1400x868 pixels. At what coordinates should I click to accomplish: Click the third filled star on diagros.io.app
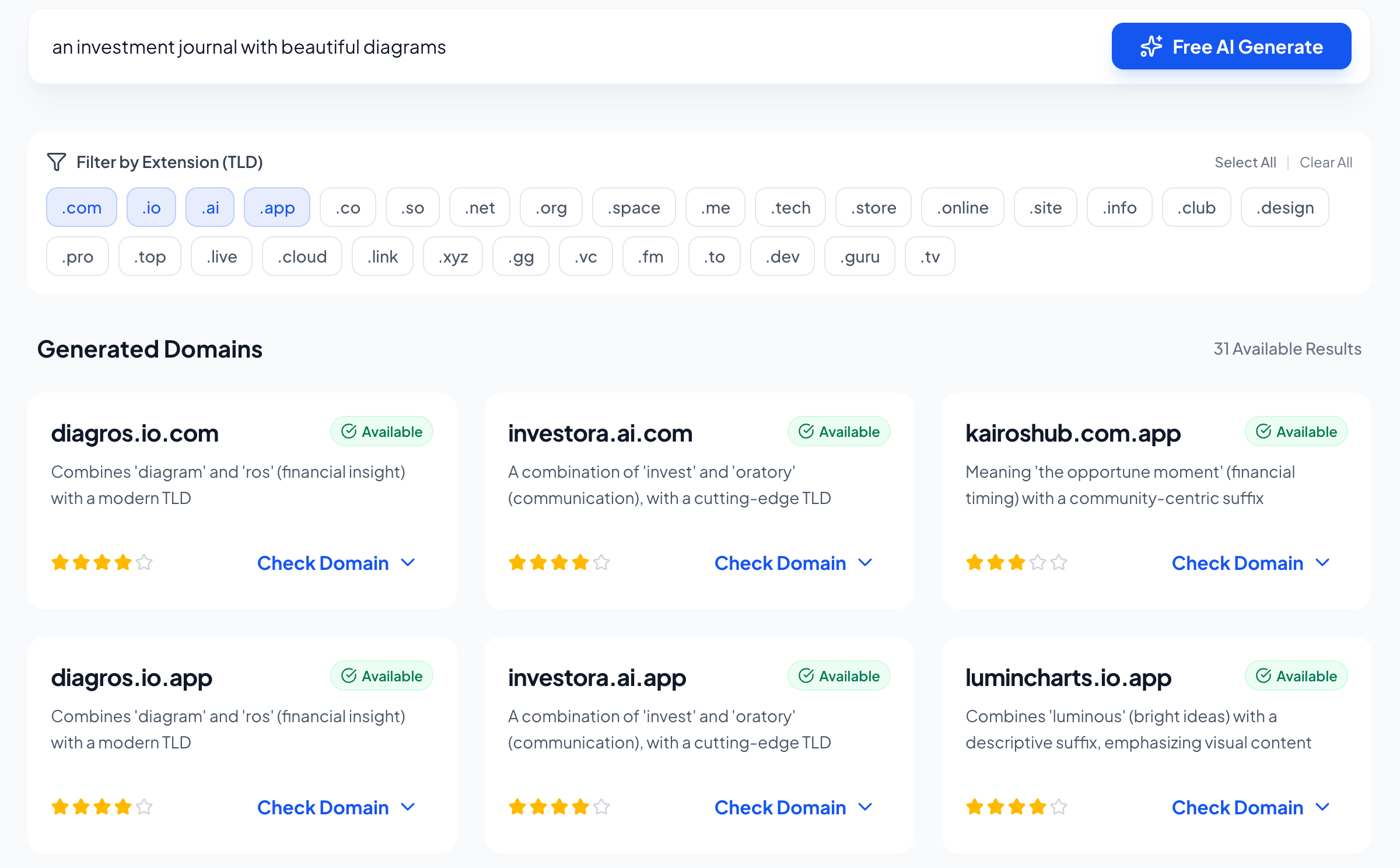point(101,807)
